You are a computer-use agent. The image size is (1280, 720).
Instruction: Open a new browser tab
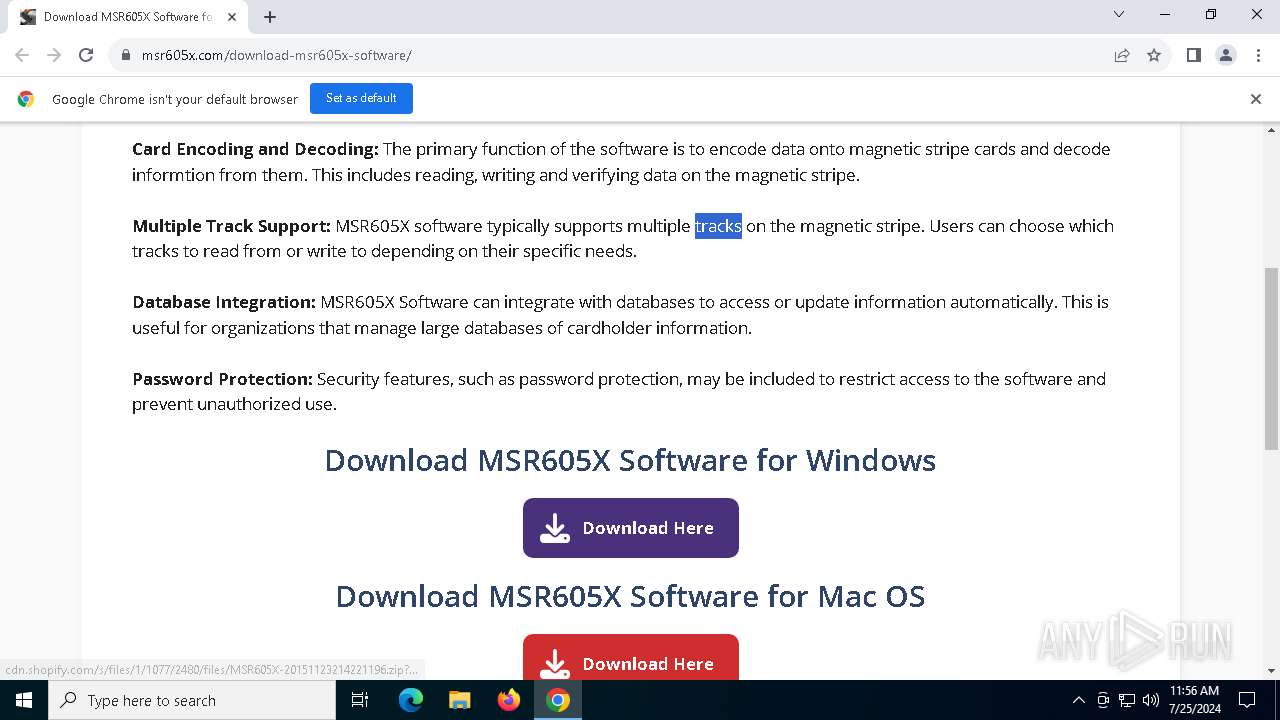click(270, 17)
